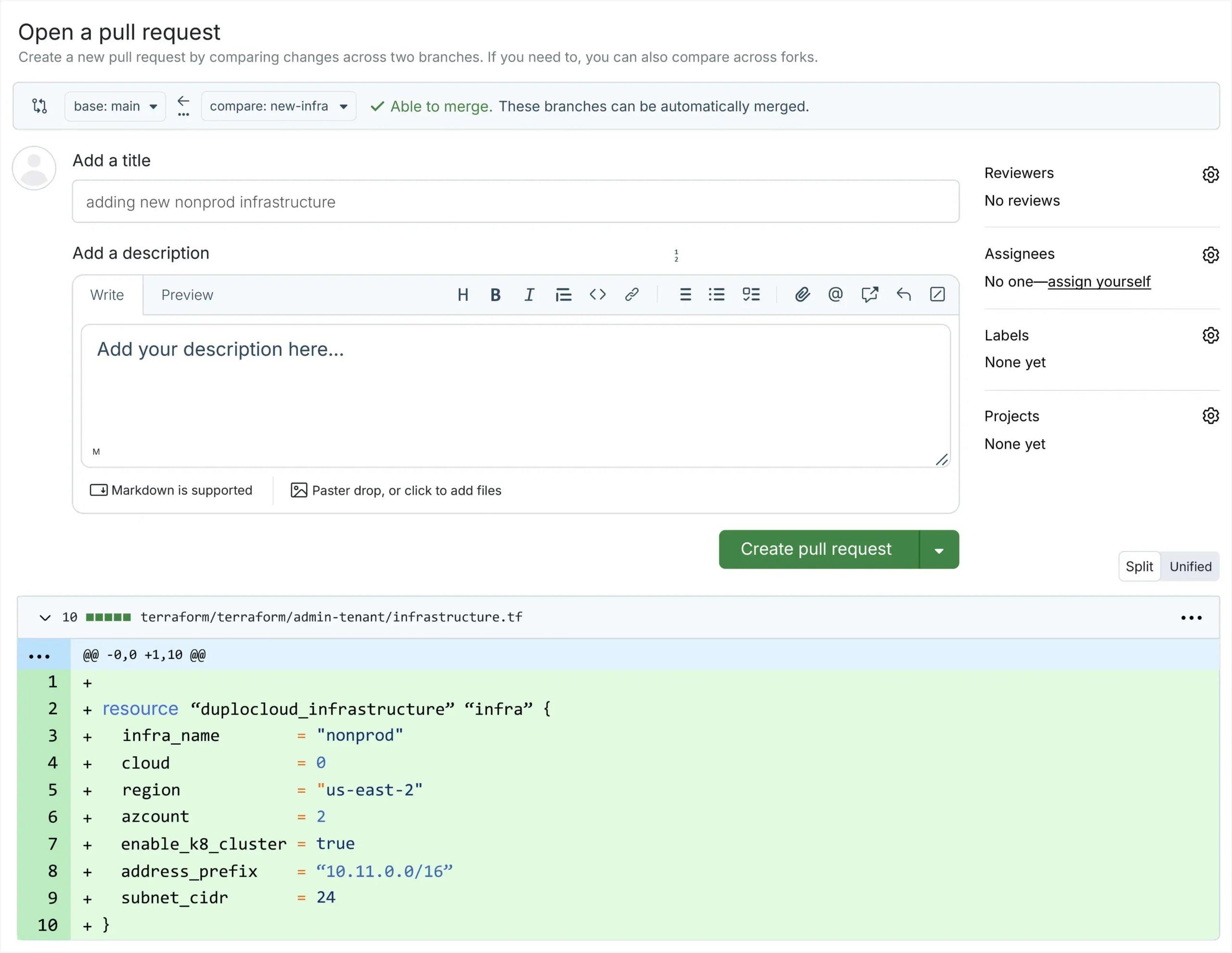Switch to the Preview tab
1232x953 pixels.
coord(187,295)
